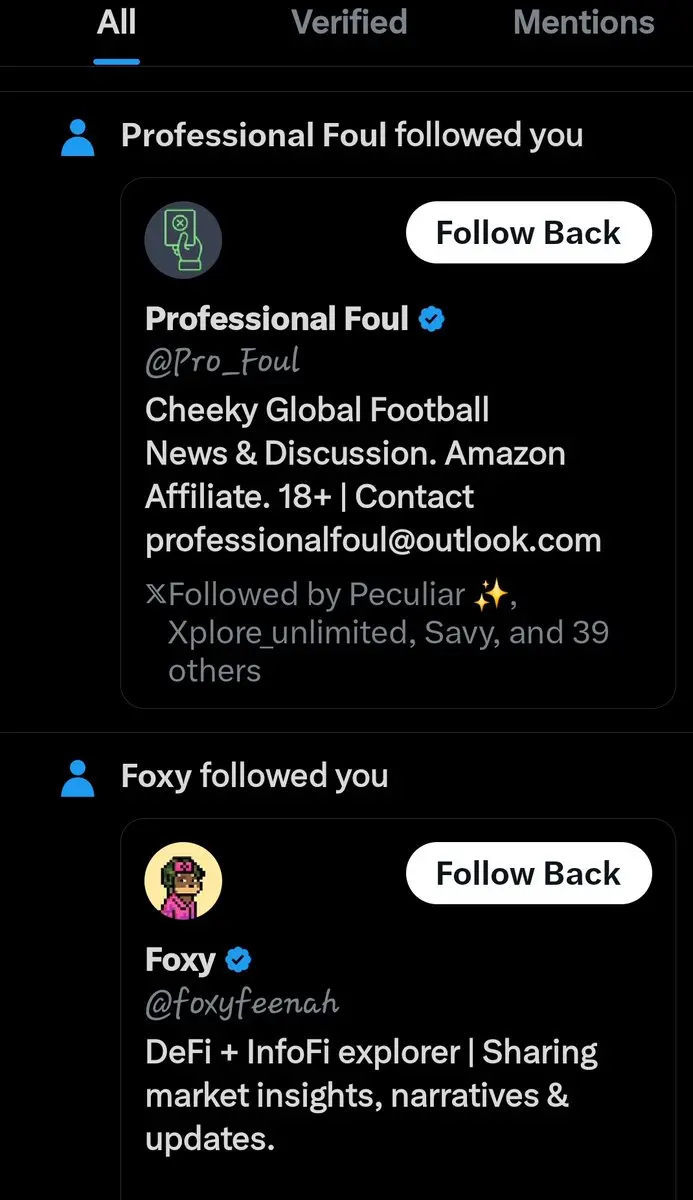
Task: Click the blue verified badge next to Professional Foul
Action: click(x=432, y=320)
